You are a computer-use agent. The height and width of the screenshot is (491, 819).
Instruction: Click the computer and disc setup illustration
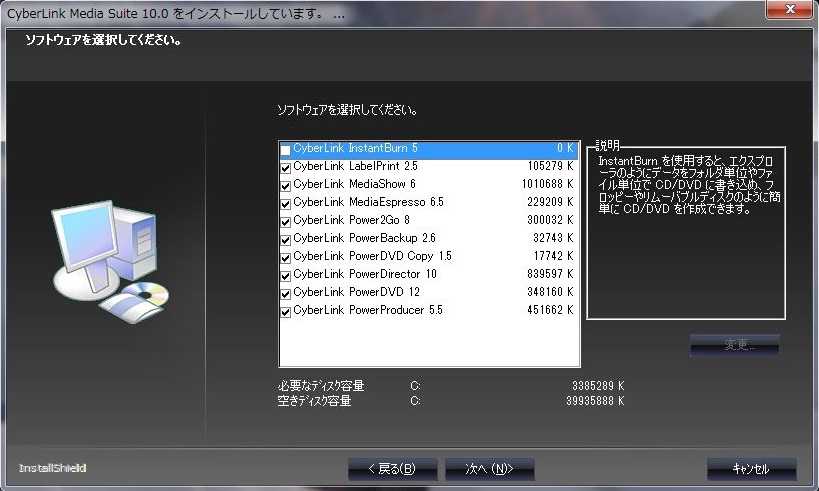[x=110, y=261]
